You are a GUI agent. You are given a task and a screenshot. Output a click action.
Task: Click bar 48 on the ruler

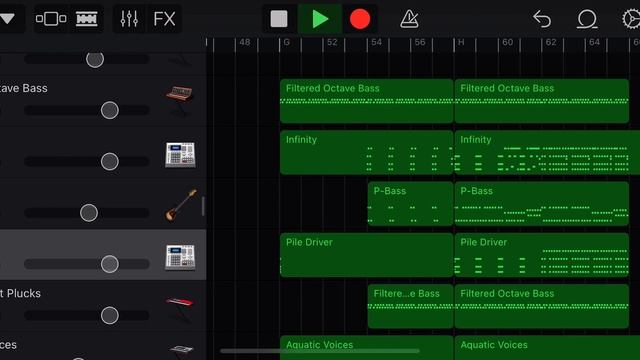pos(245,42)
